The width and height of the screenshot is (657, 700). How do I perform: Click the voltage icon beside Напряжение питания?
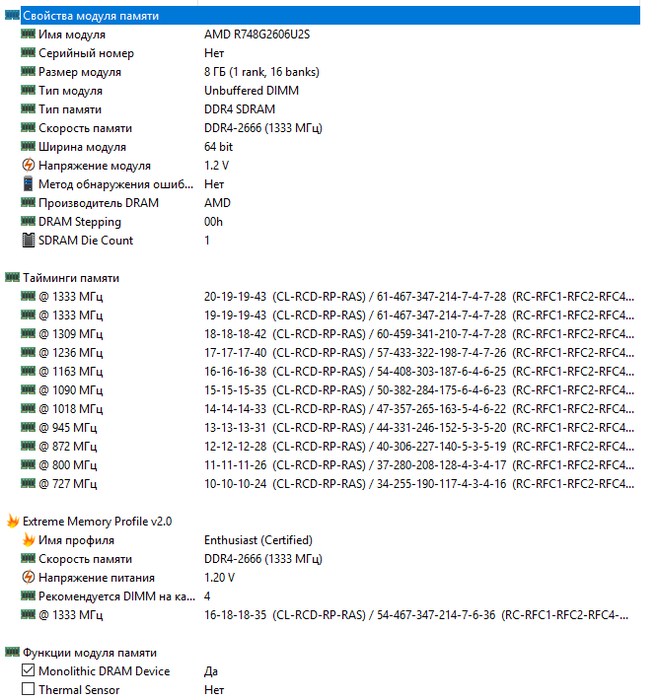[x=28, y=577]
